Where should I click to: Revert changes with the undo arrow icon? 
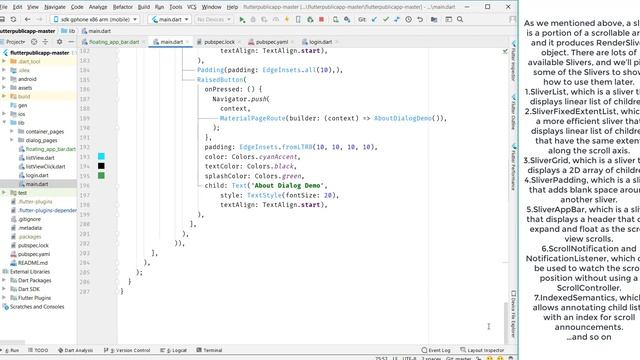[x=420, y=20]
